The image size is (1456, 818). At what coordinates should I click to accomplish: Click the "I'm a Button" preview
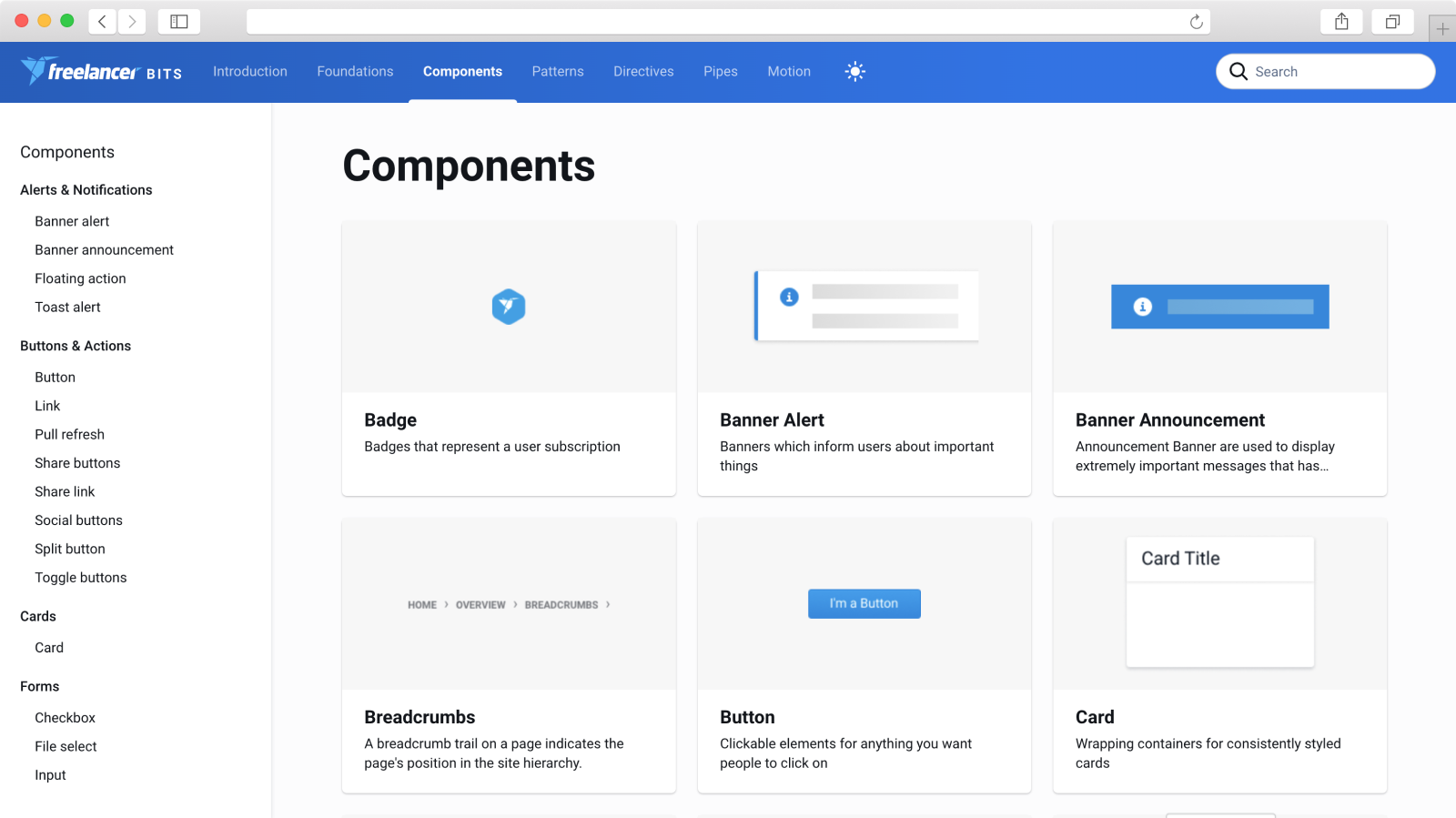point(864,603)
